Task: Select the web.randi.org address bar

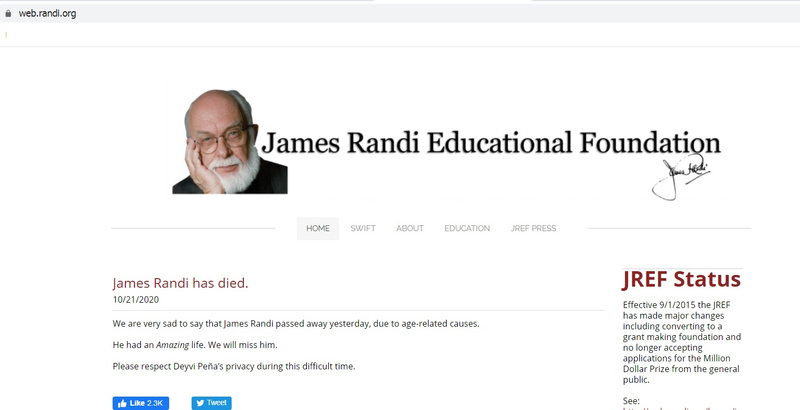Action: click(400, 14)
